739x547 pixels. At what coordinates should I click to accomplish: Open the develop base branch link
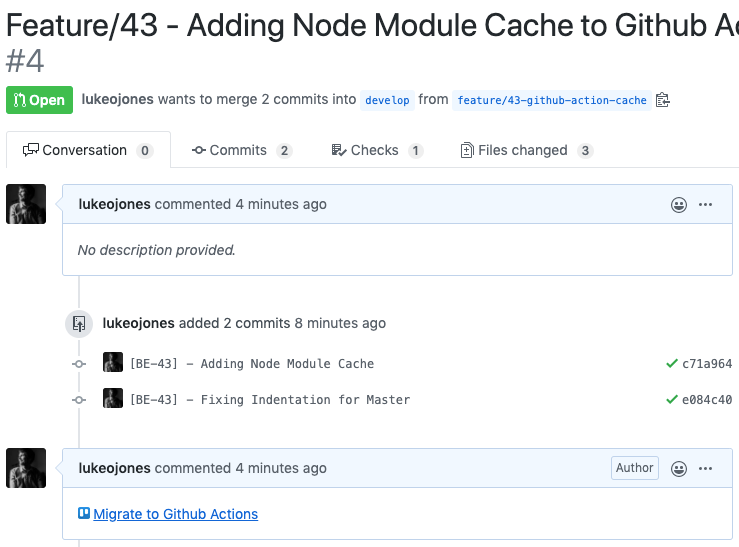(387, 100)
